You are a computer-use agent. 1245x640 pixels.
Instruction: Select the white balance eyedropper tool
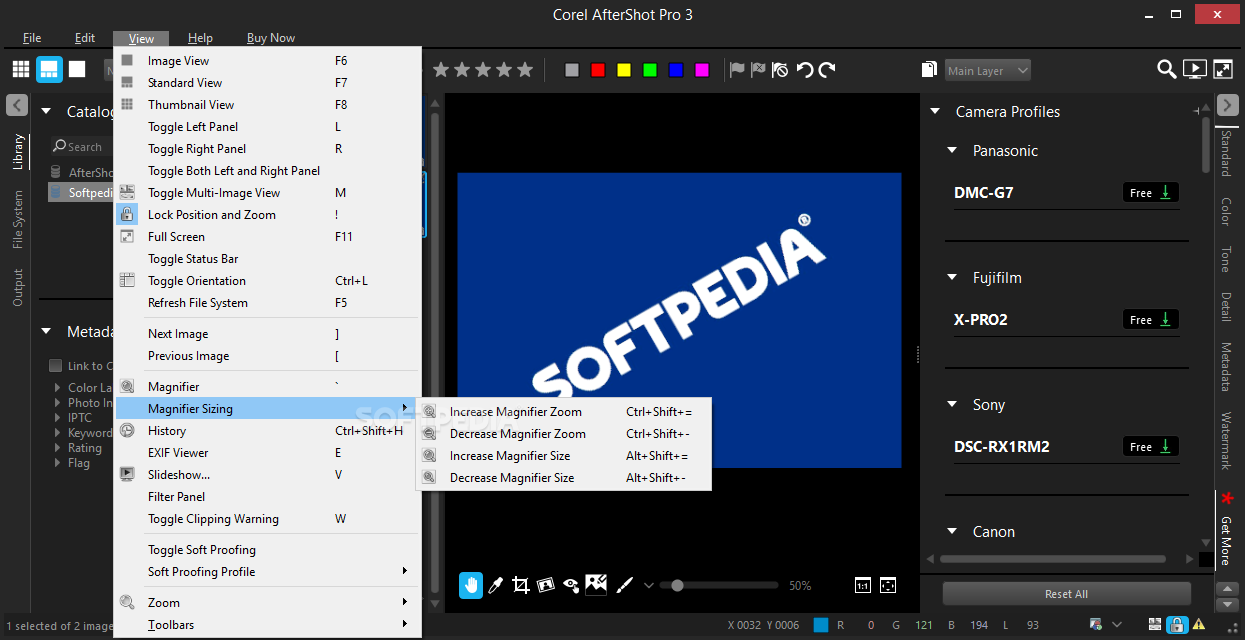click(x=495, y=585)
